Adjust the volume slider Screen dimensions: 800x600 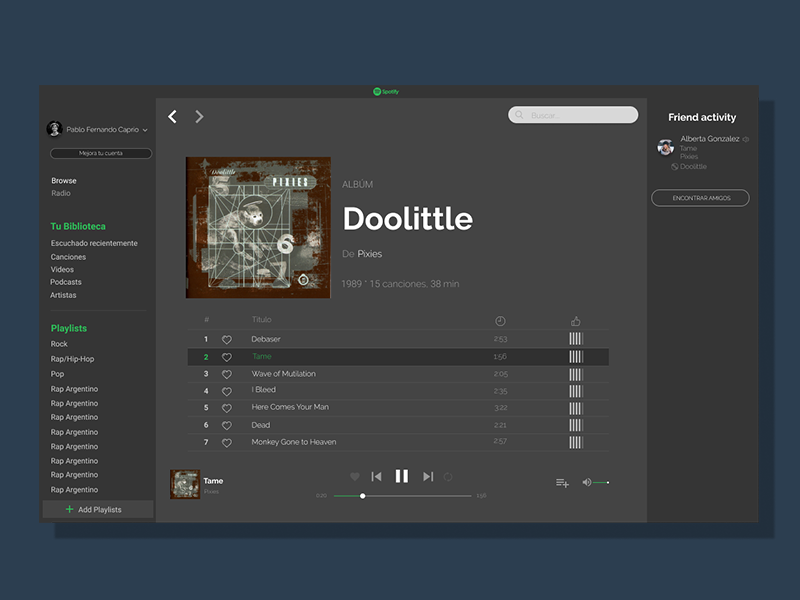tap(601, 482)
